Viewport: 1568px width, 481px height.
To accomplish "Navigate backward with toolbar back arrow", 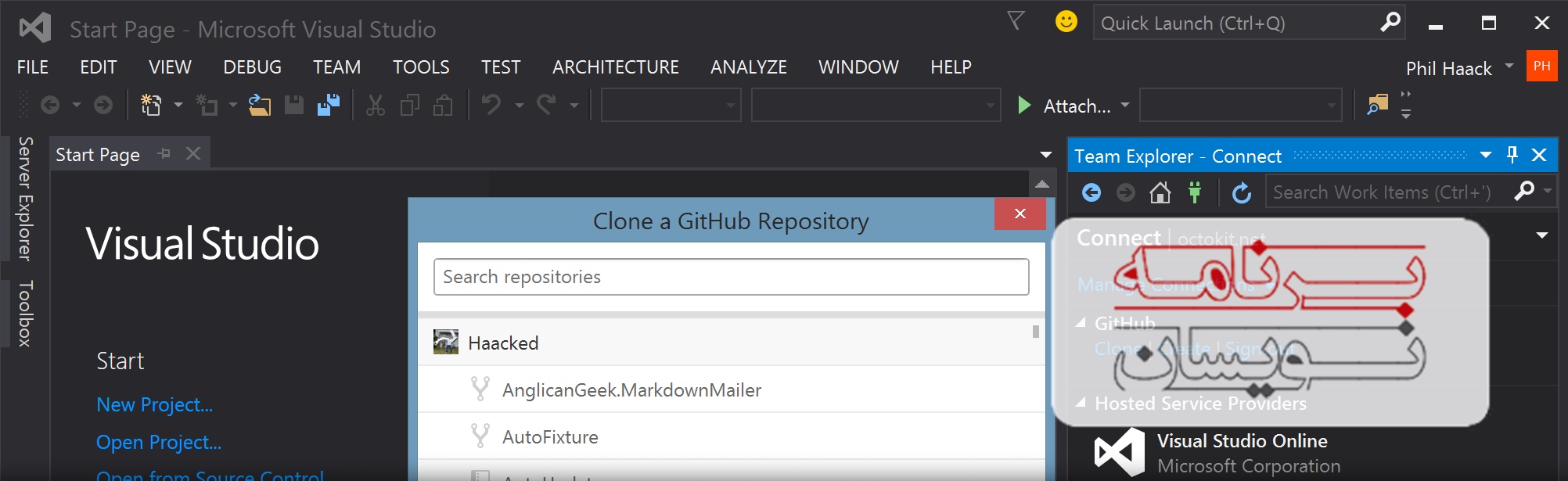I will (50, 105).
